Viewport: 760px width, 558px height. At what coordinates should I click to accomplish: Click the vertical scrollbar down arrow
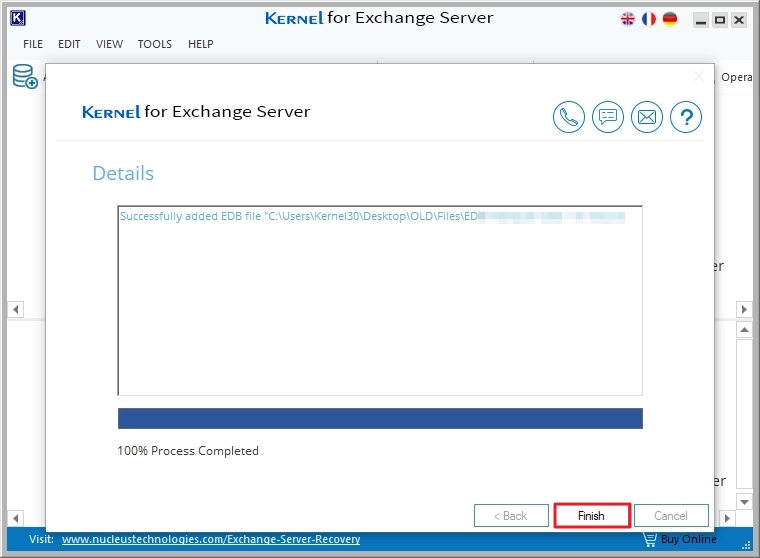(744, 502)
